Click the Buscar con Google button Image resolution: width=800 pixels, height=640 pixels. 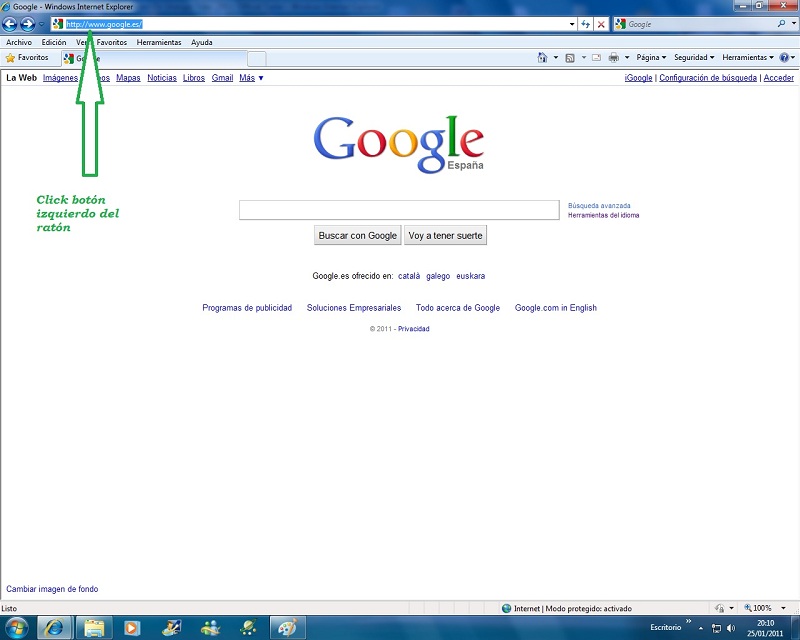[358, 235]
